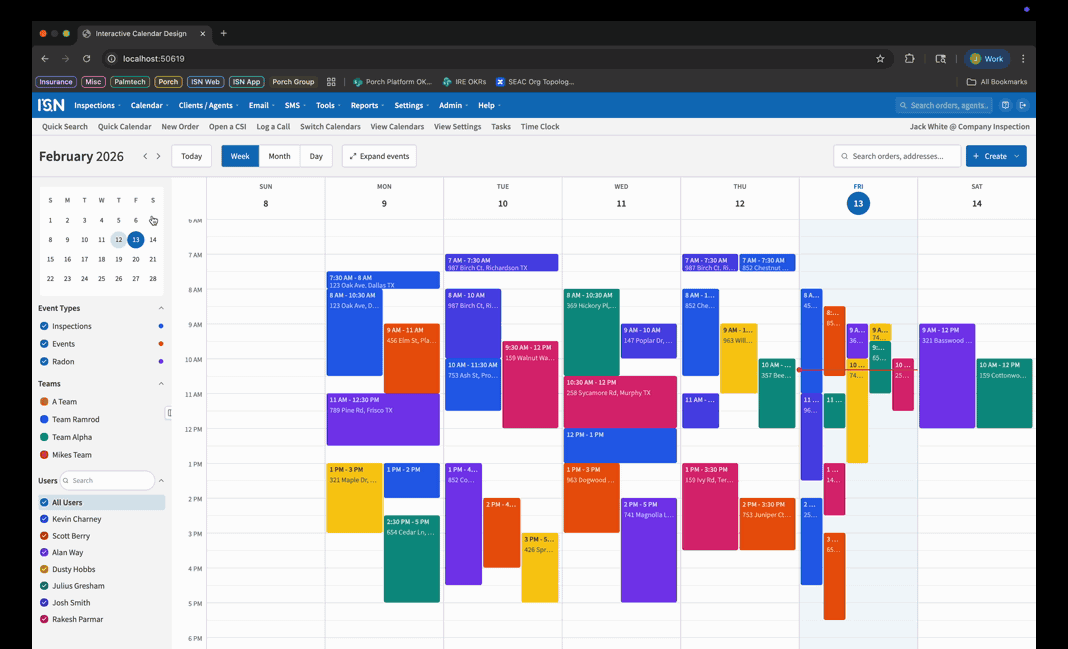Viewport: 1068px width, 649px height.
Task: Open the help guide icon beside the logout icon
Action: [x=1006, y=105]
